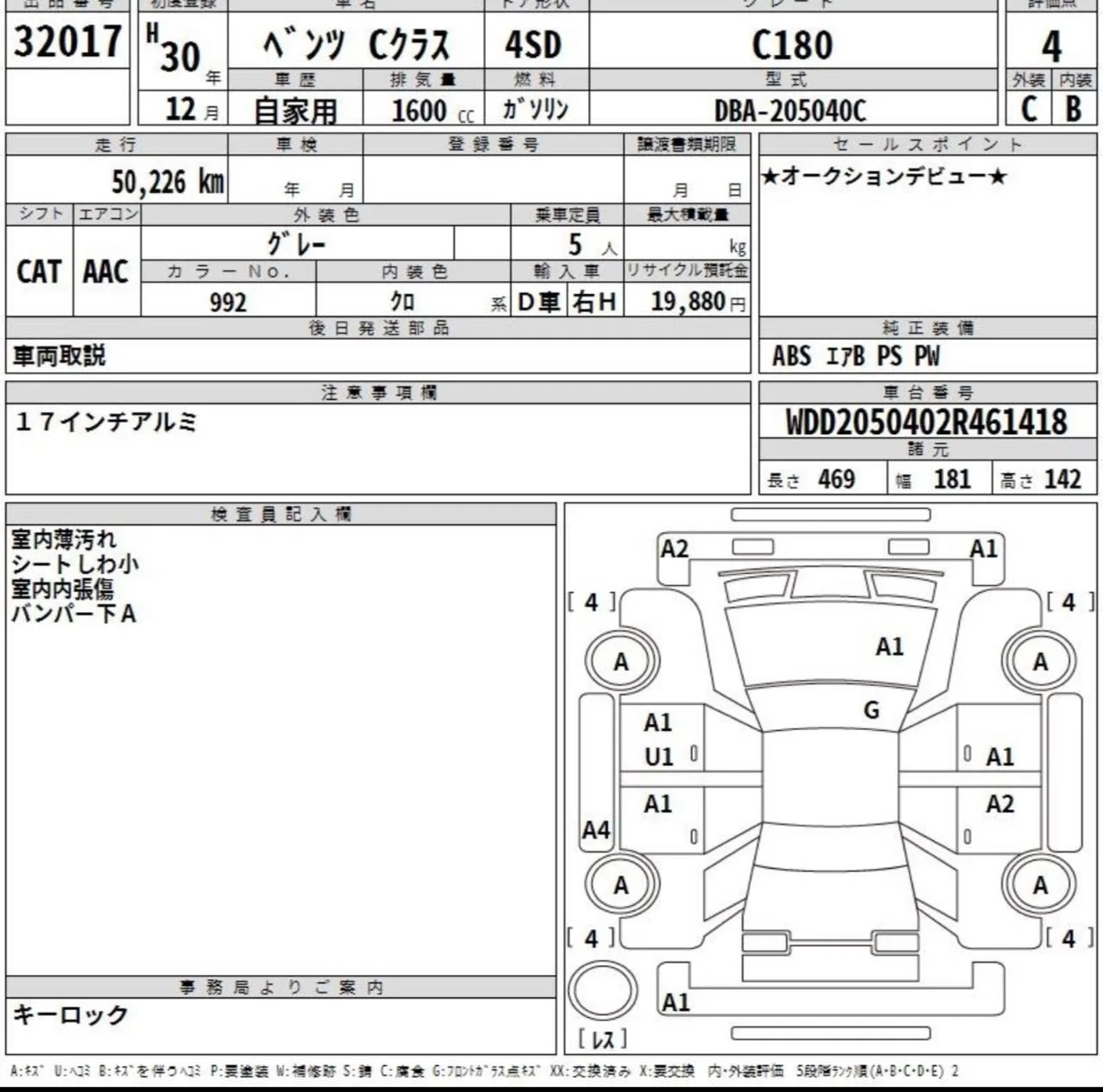This screenshot has height=1092, width=1103.
Task: Select the inspector note 室内薄汚れ
Action: point(64,540)
